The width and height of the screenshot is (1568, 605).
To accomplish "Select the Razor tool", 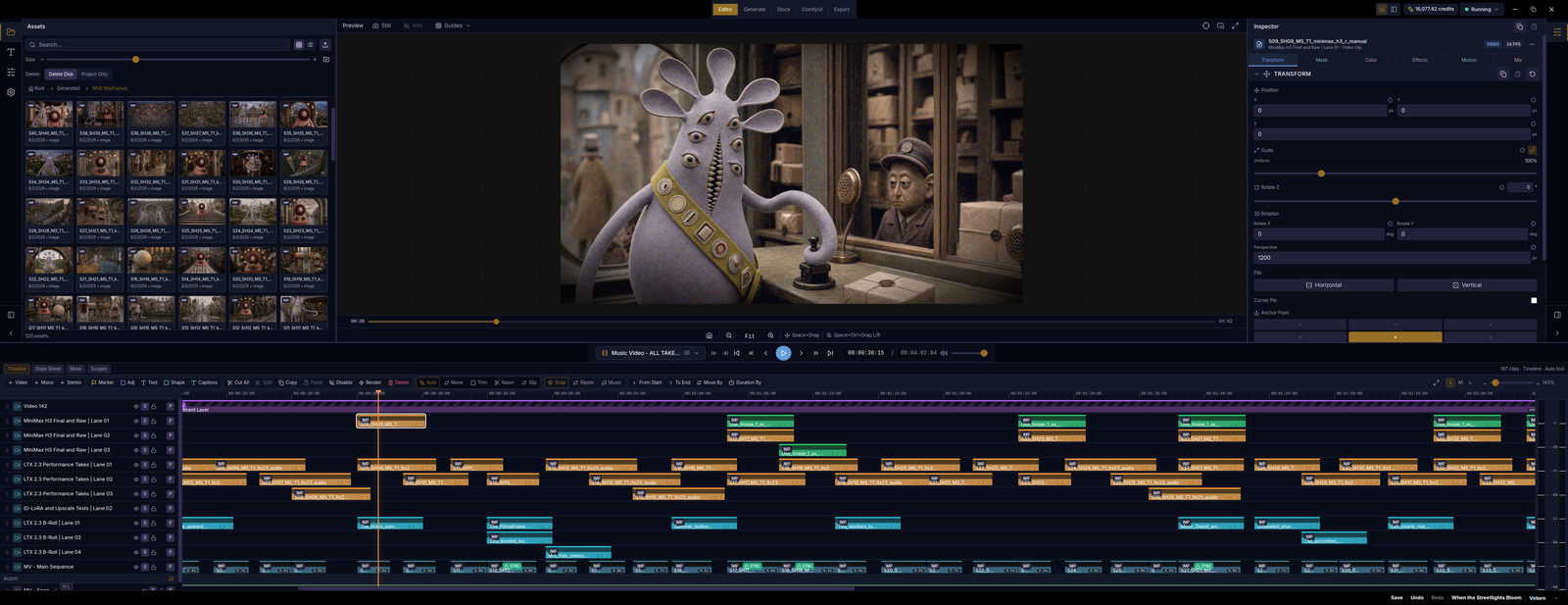I will pos(504,382).
